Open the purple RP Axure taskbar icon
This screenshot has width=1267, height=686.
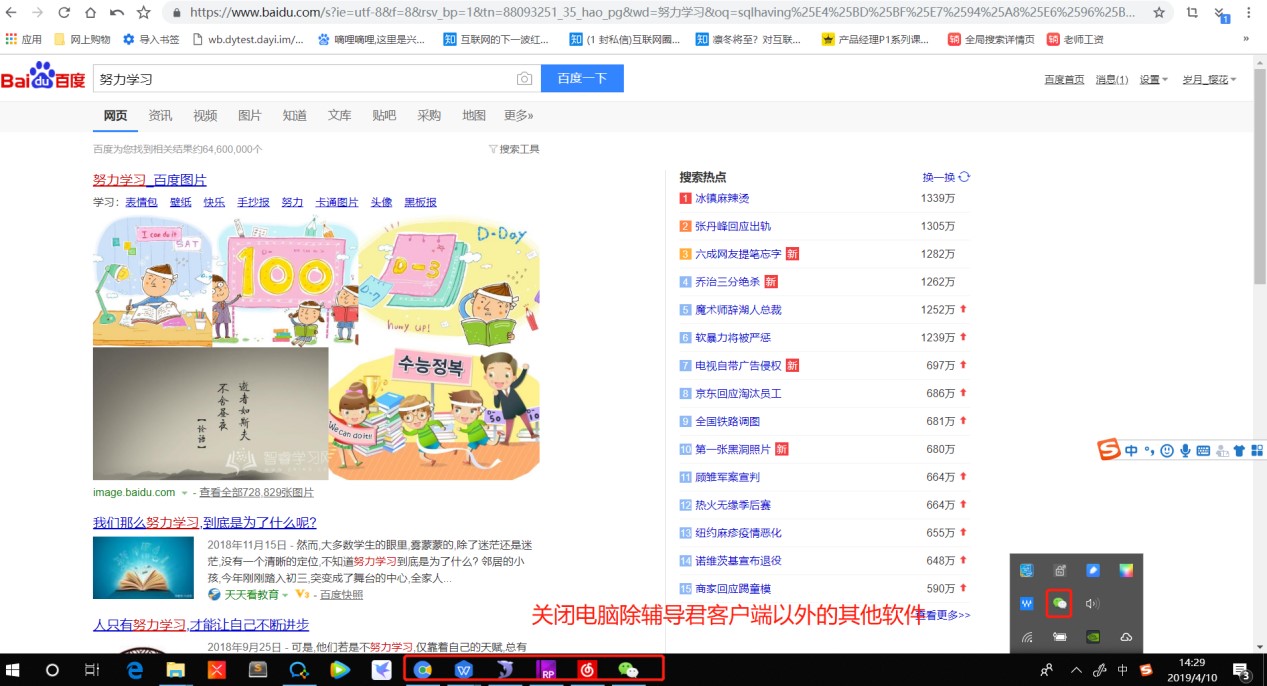coord(546,670)
